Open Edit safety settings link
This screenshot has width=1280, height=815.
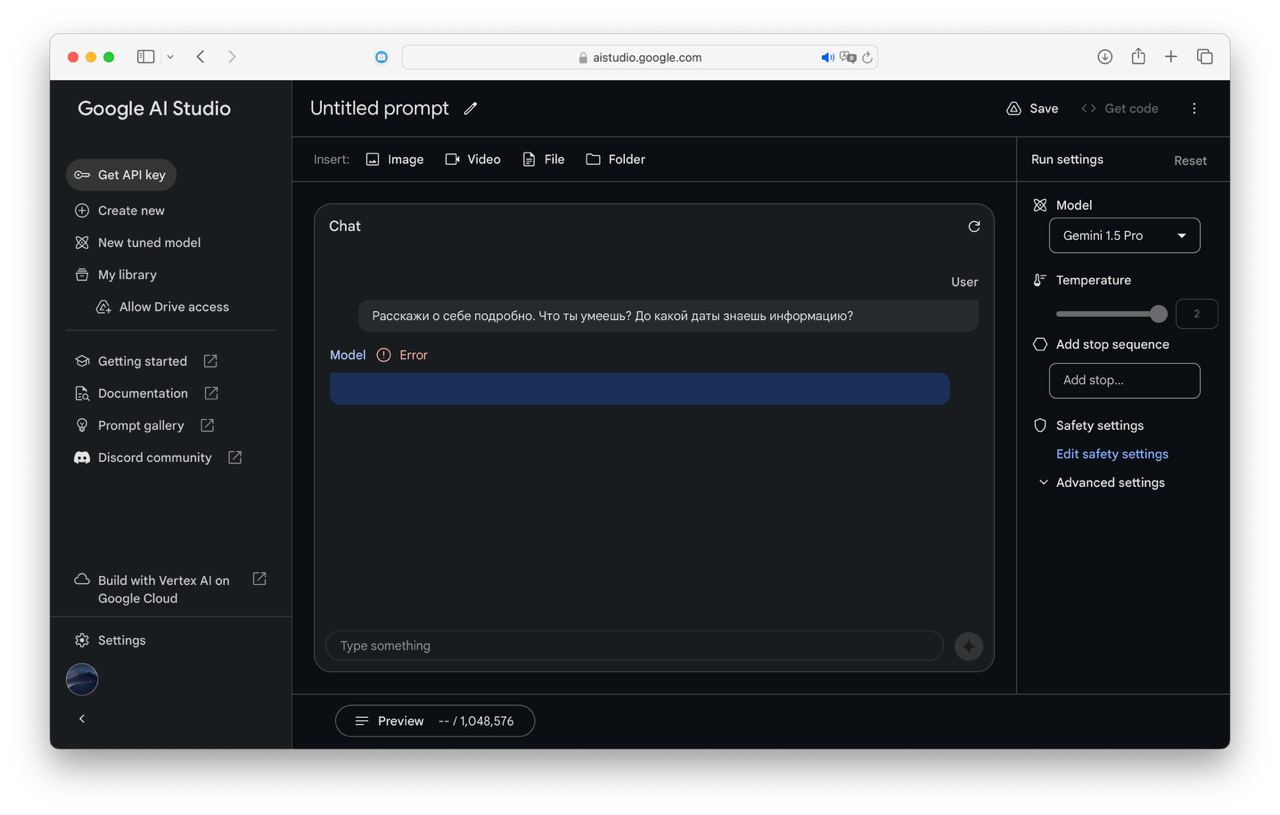tap(1112, 454)
